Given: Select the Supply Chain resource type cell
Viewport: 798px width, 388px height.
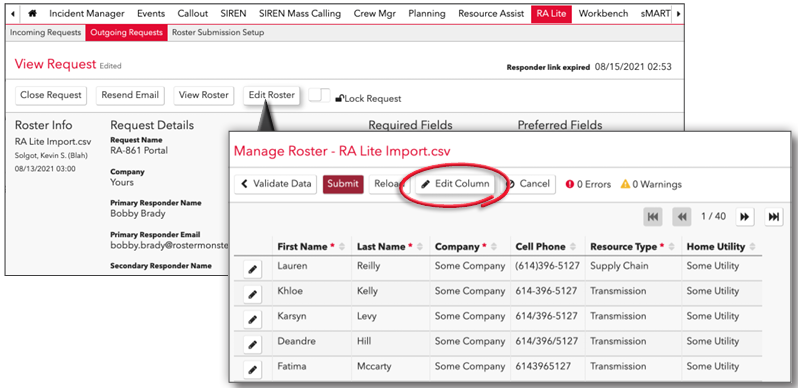Looking at the screenshot, I should [619, 266].
